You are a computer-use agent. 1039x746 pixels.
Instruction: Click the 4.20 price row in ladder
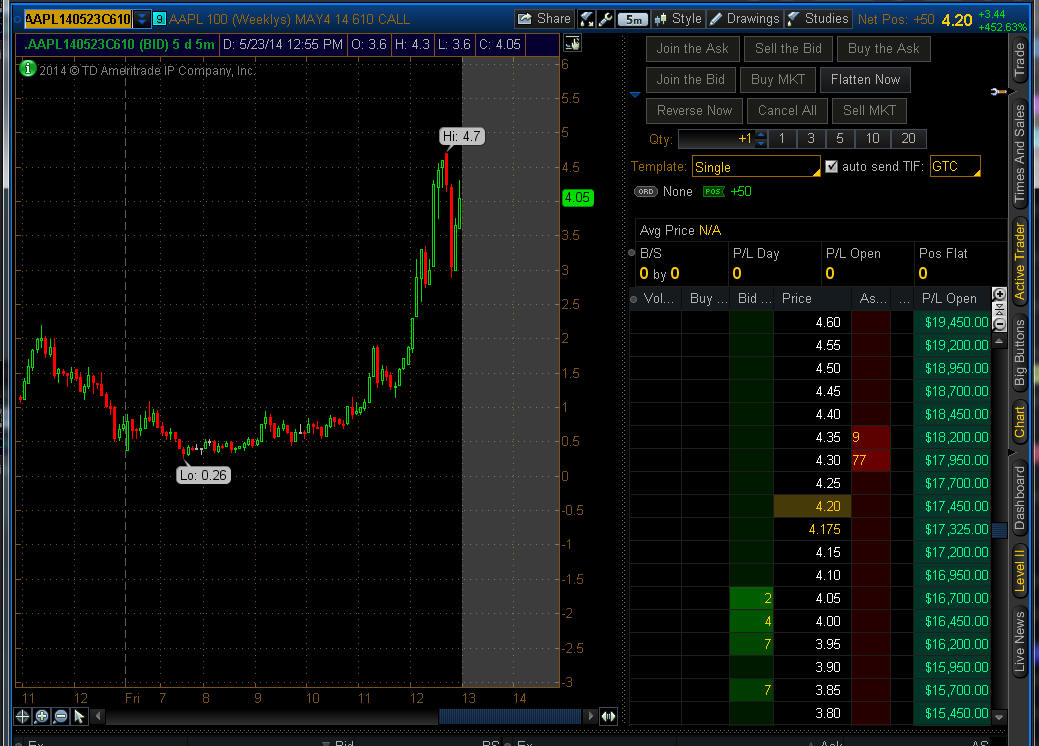tap(812, 506)
